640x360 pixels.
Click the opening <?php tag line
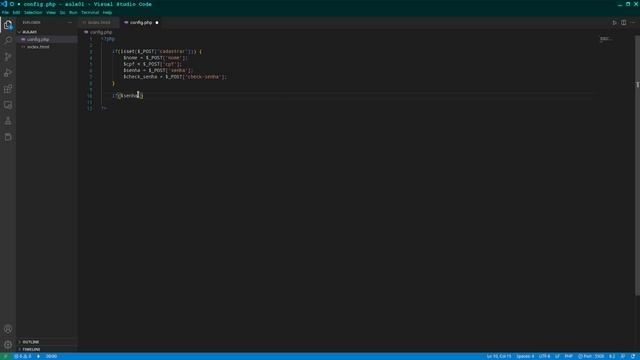109,39
